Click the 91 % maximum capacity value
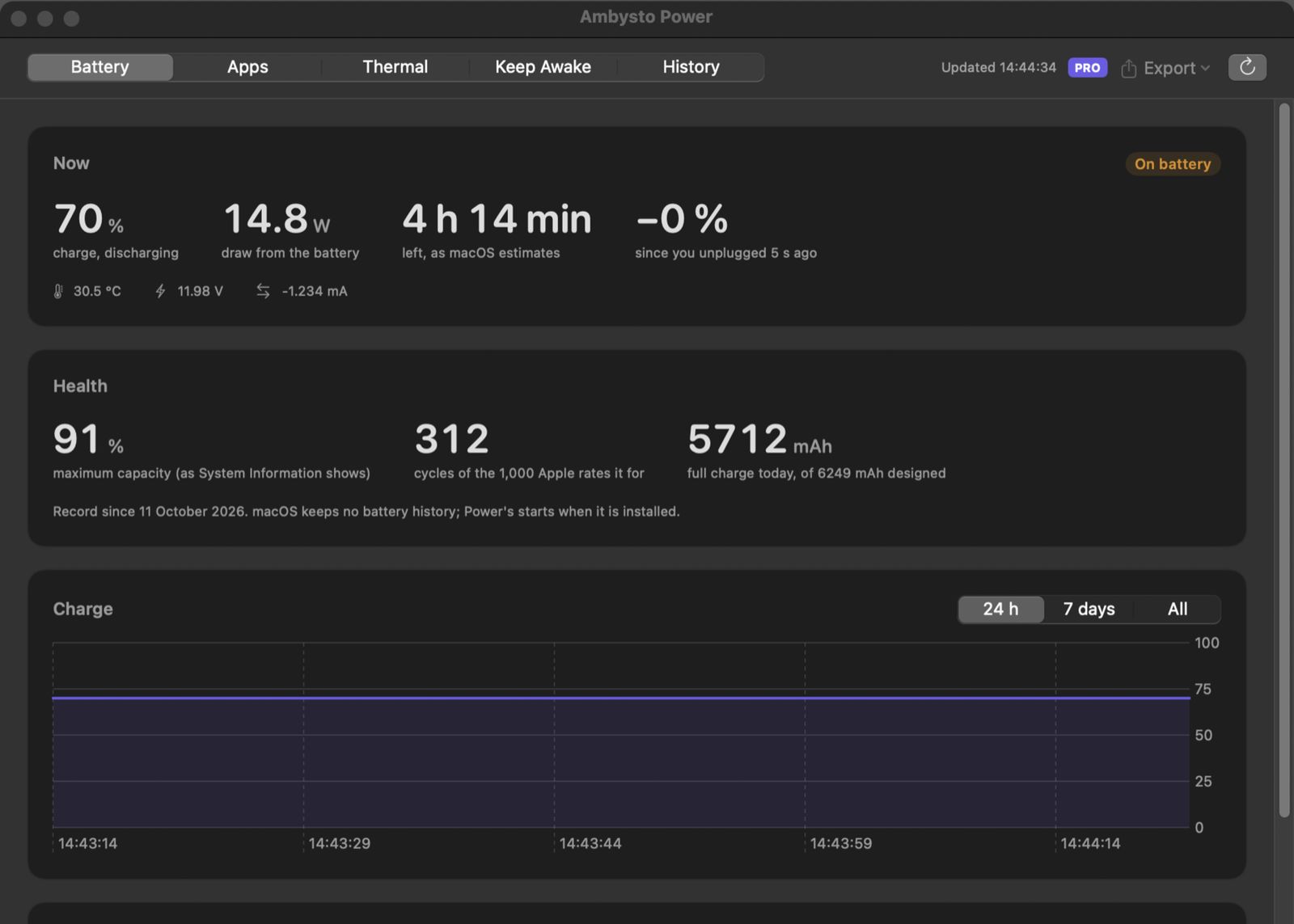This screenshot has height=924, width=1294. pyautogui.click(x=88, y=440)
